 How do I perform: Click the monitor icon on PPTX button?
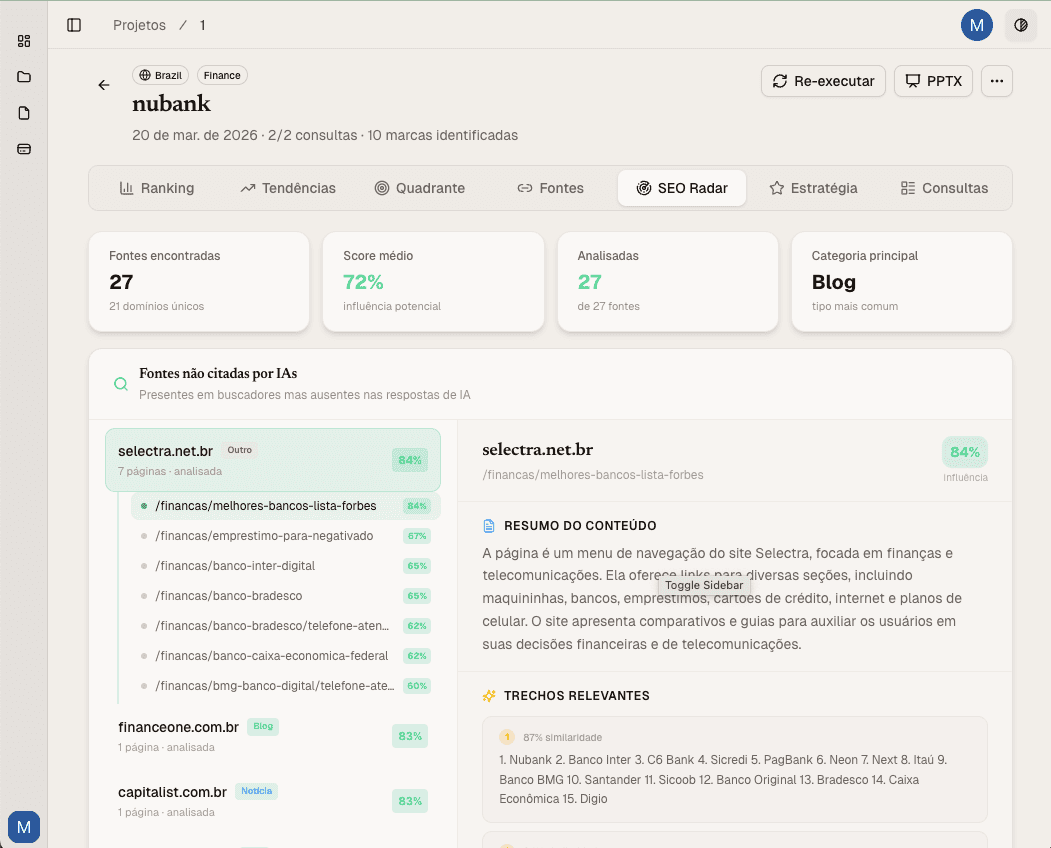click(912, 81)
